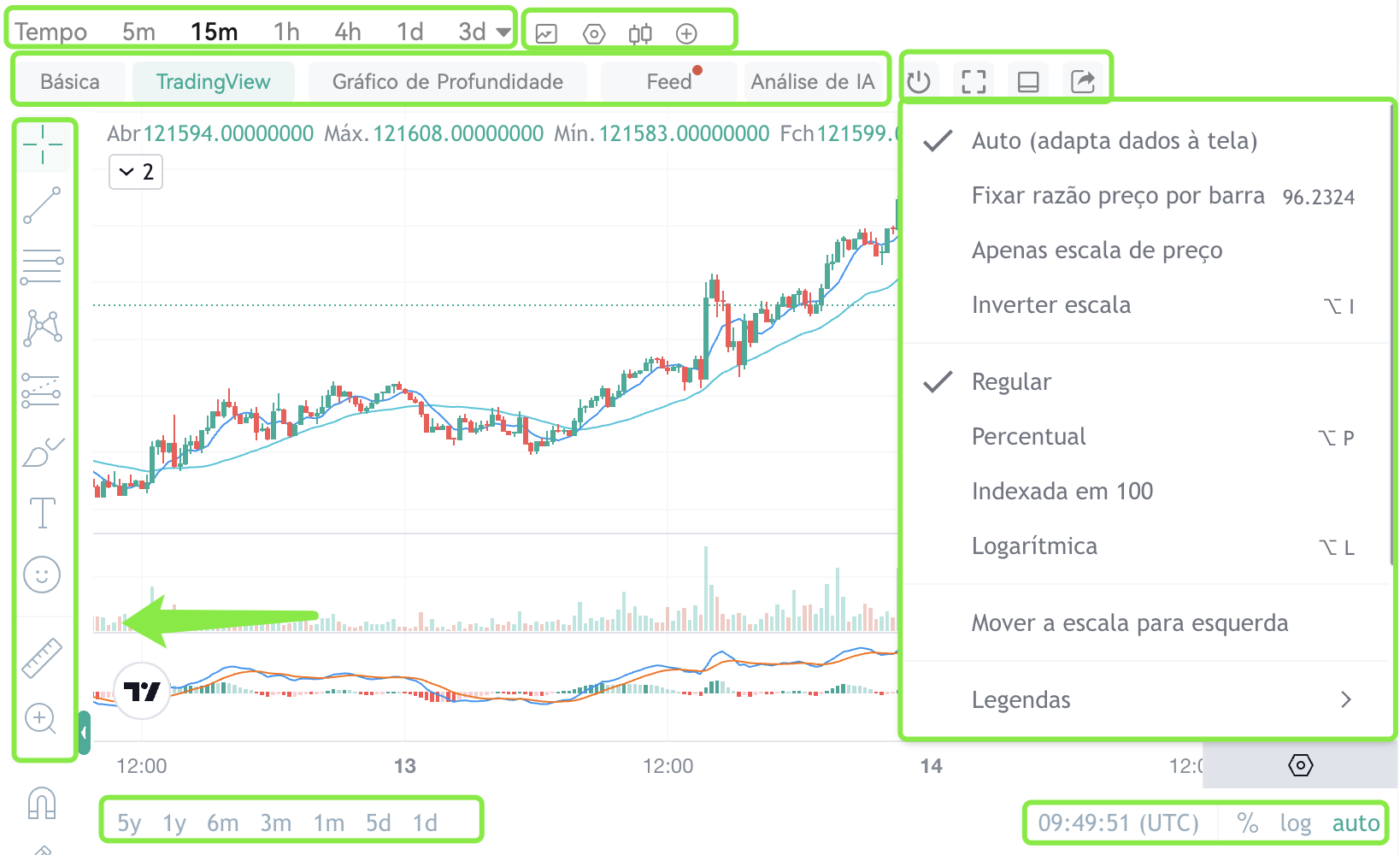Switch to Gráfico de Profundidade tab
This screenshot has height=855, width=1400.
click(x=448, y=82)
